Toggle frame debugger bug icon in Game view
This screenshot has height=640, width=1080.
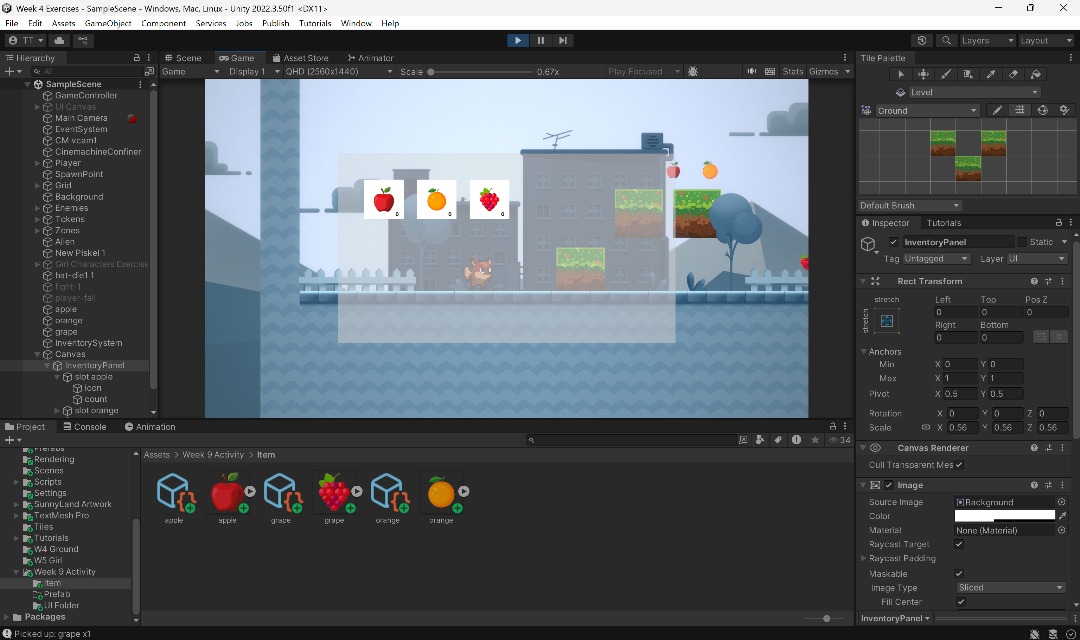pyautogui.click(x=693, y=72)
